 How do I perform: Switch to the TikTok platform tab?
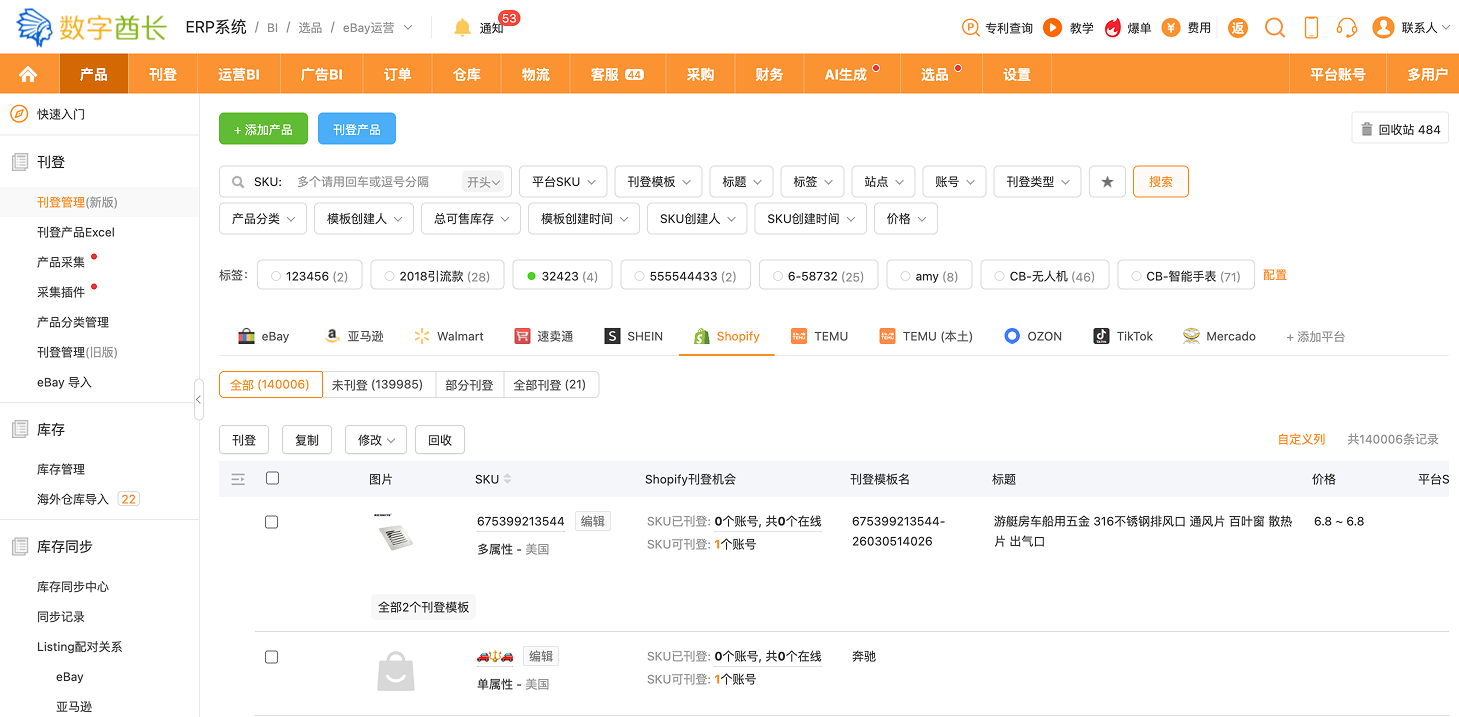1123,337
